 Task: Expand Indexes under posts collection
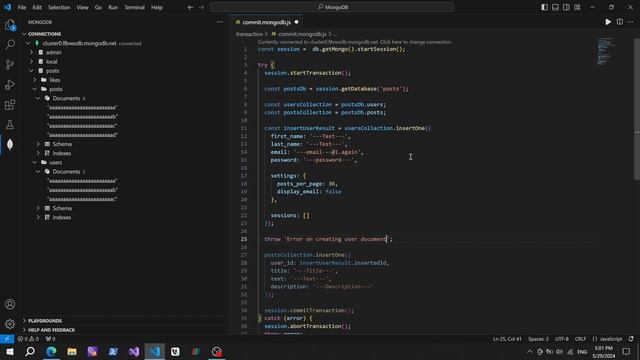tap(62, 153)
